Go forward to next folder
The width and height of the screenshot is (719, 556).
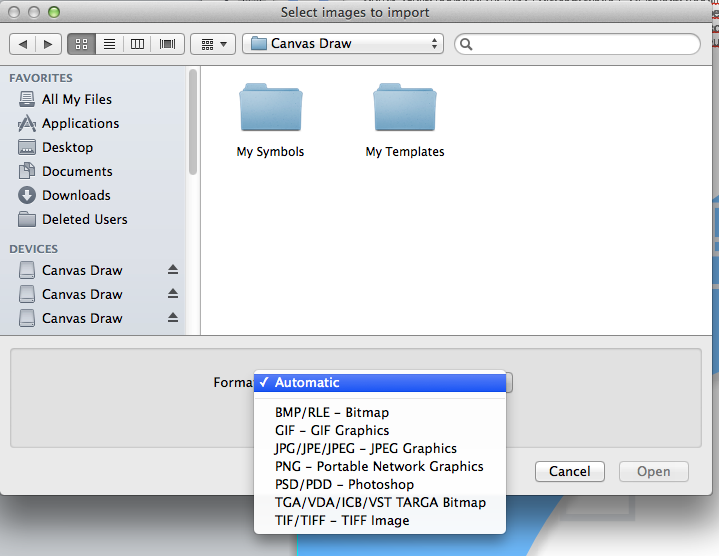[48, 44]
